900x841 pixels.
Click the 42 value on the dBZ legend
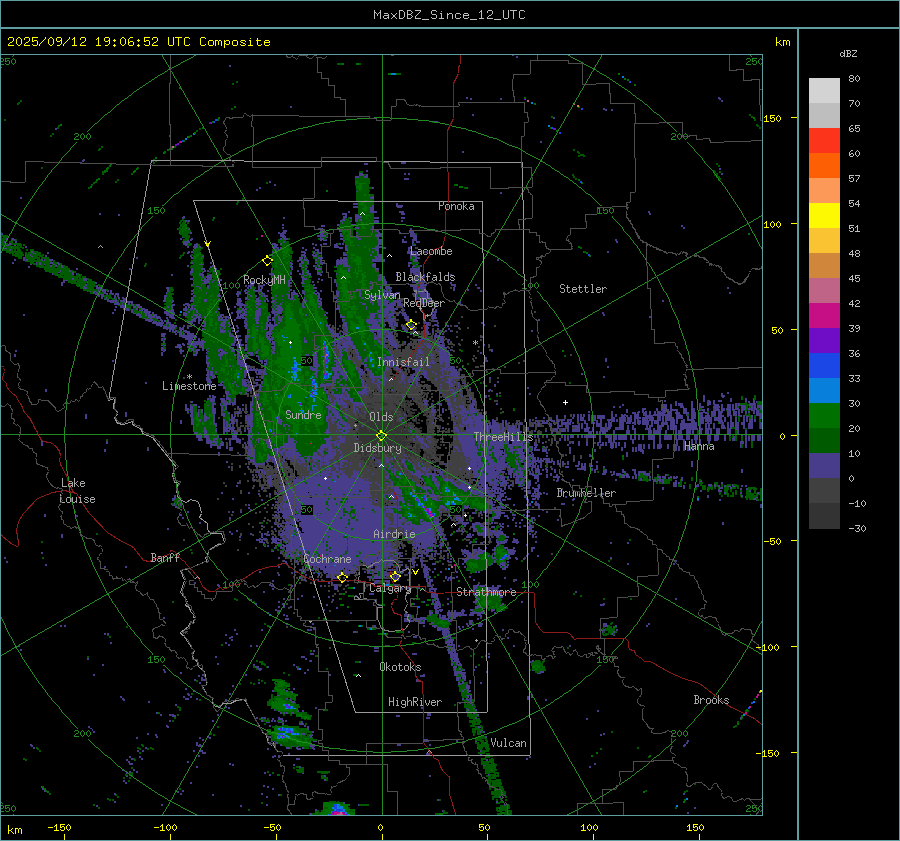click(854, 303)
